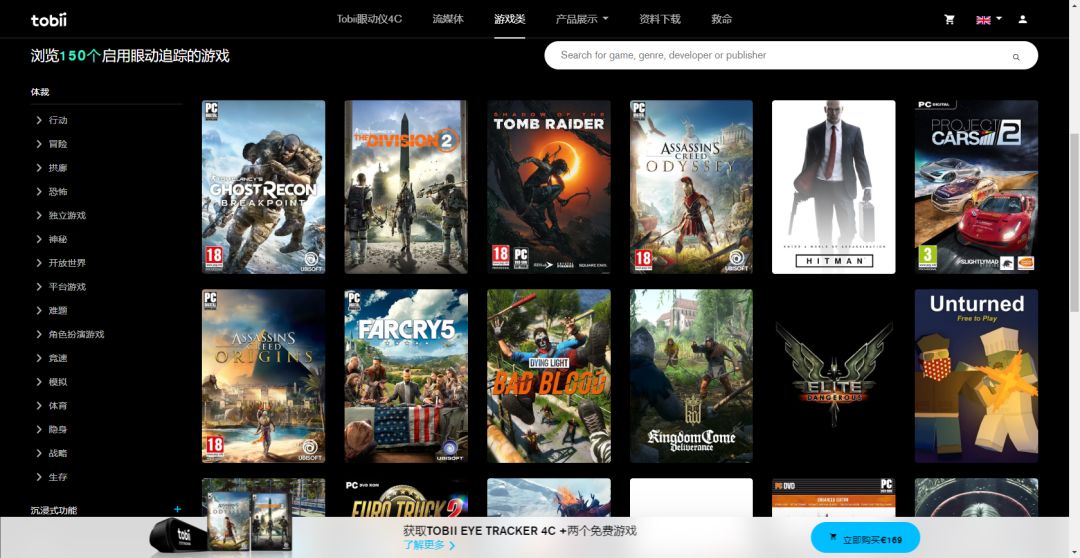The image size is (1080, 558).
Task: Open the 产品展示 dropdown menu
Action: click(x=582, y=19)
